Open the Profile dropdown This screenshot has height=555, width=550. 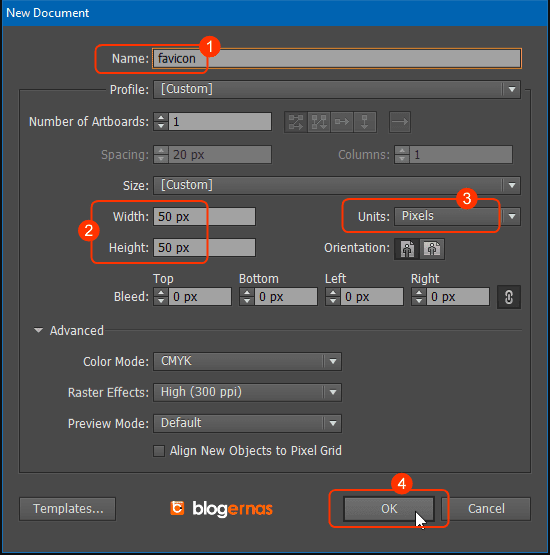pyautogui.click(x=337, y=89)
